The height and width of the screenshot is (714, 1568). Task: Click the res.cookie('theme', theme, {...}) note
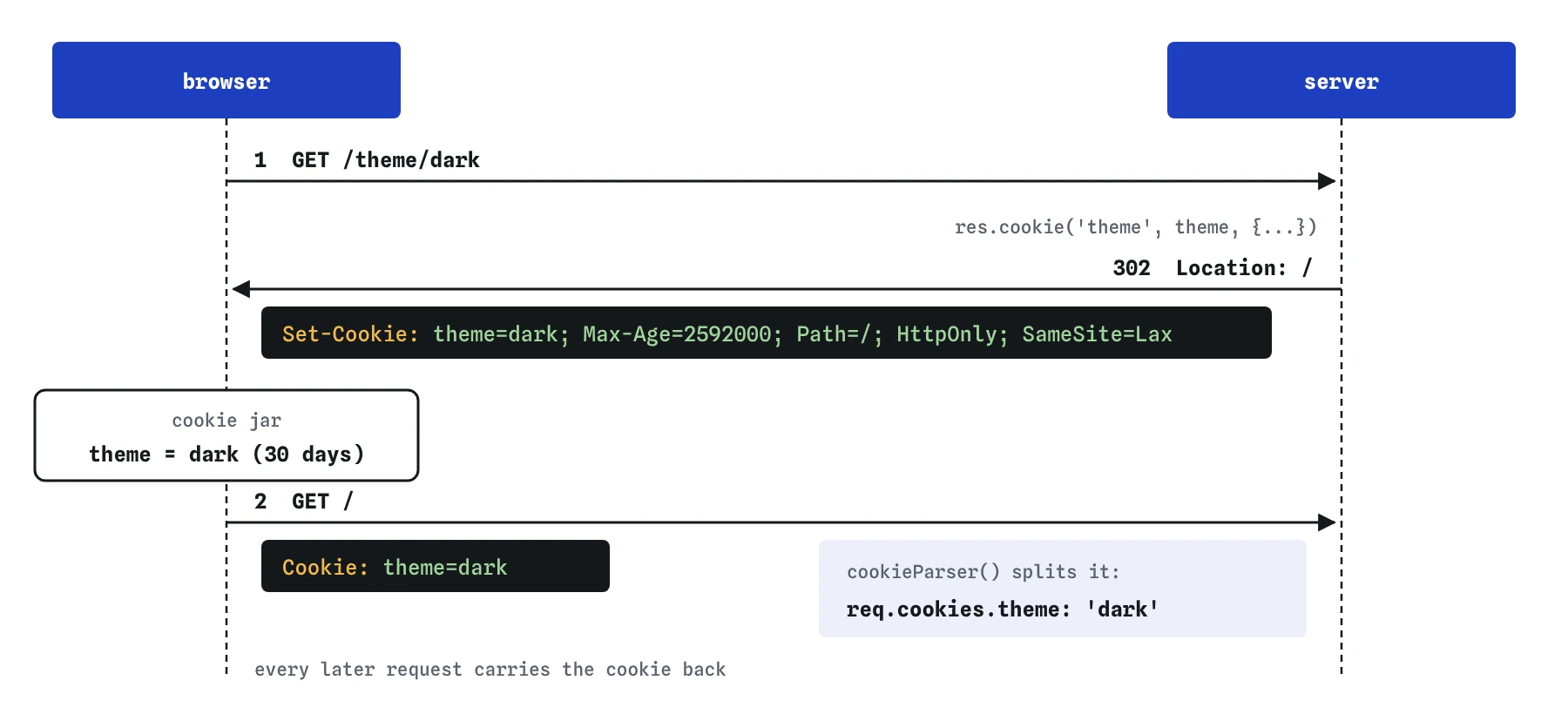(x=1135, y=227)
